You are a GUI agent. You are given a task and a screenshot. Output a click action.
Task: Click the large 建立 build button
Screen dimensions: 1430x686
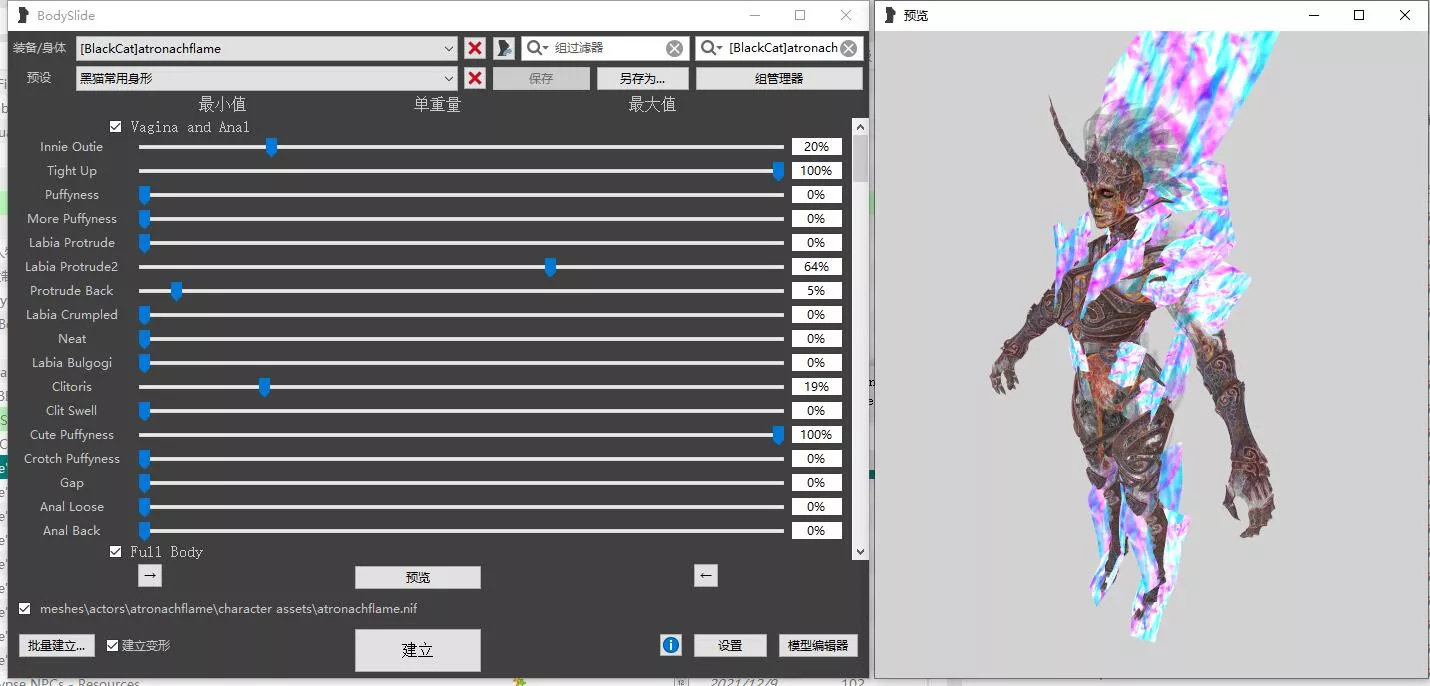click(x=418, y=650)
